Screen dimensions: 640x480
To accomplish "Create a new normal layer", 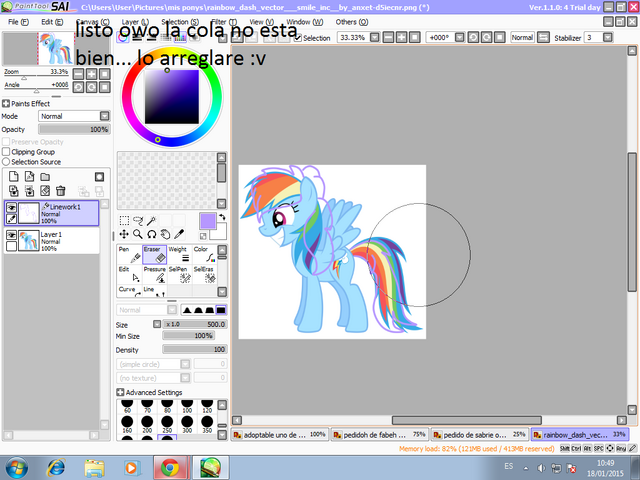I will tap(14, 176).
